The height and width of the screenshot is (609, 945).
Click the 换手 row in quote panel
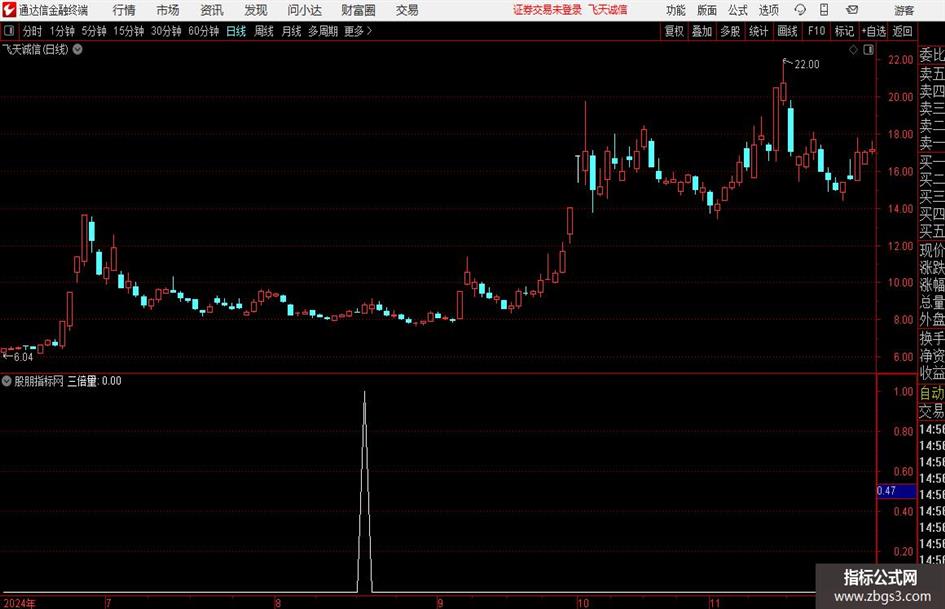point(932,338)
